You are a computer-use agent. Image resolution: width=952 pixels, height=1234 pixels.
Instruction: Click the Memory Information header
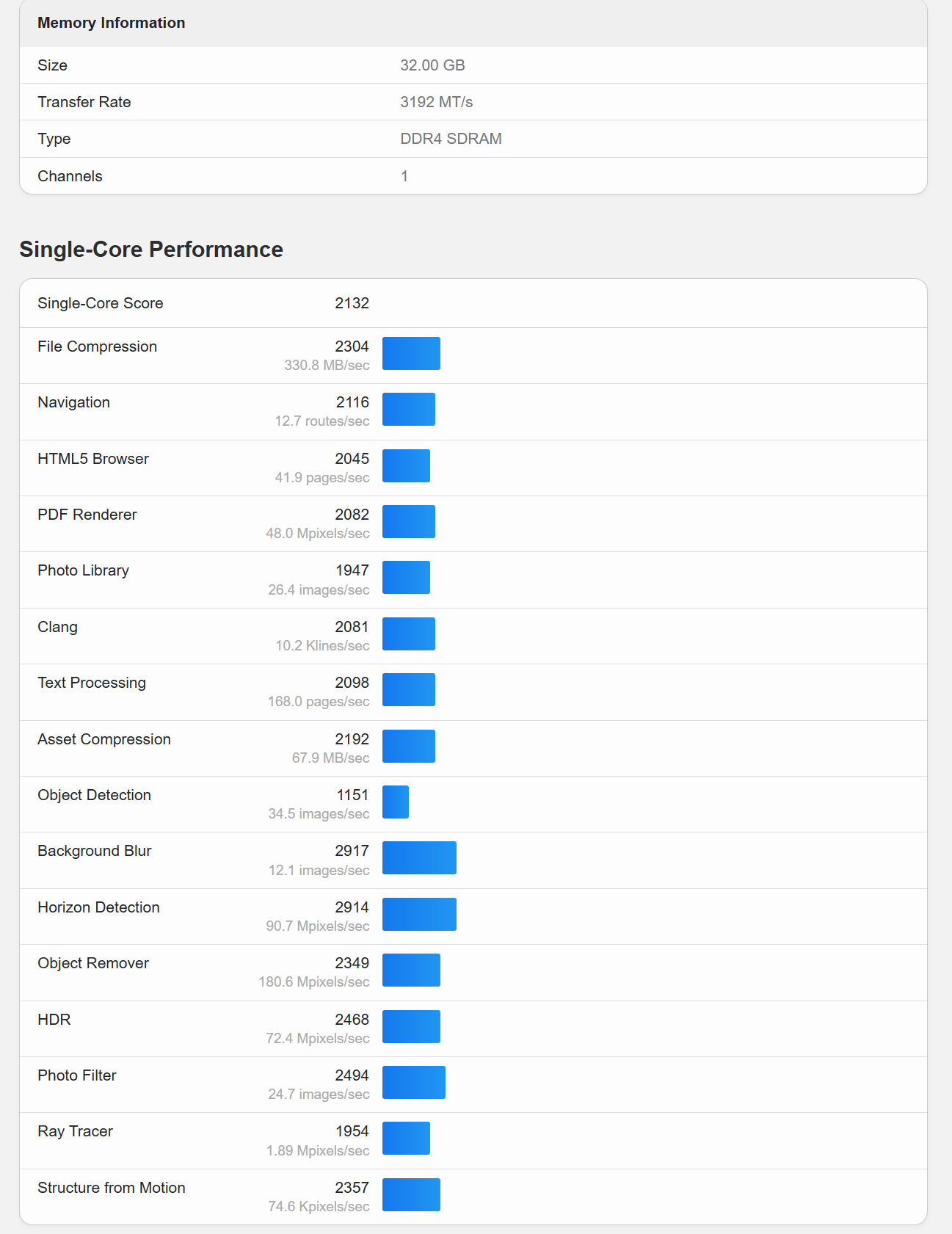point(112,23)
